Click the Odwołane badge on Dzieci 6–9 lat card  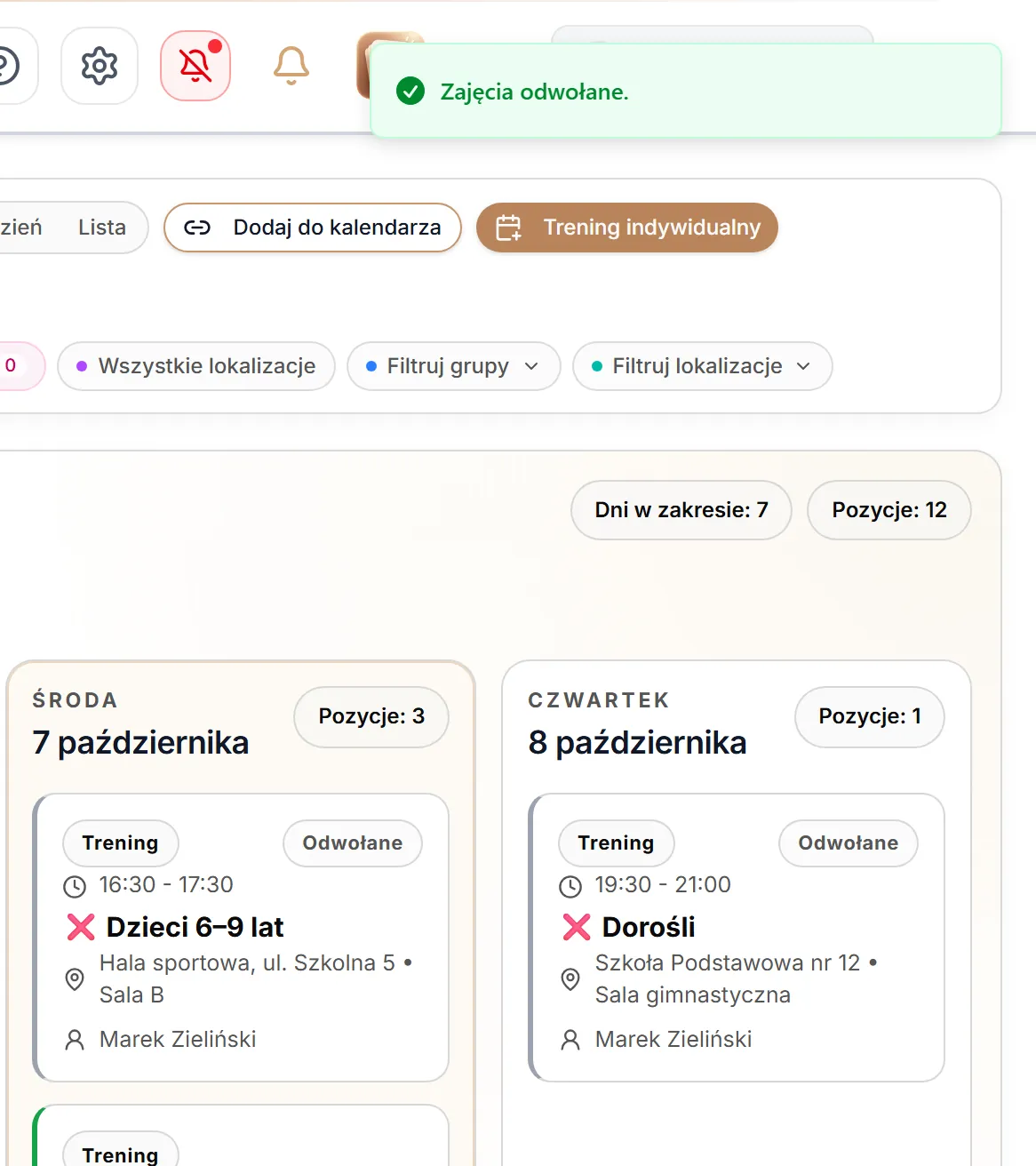click(x=353, y=843)
